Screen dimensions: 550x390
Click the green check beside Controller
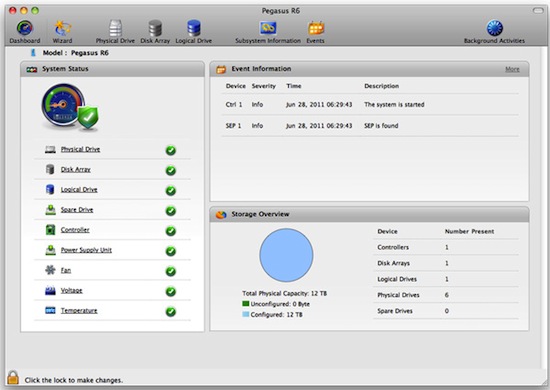pyautogui.click(x=171, y=231)
